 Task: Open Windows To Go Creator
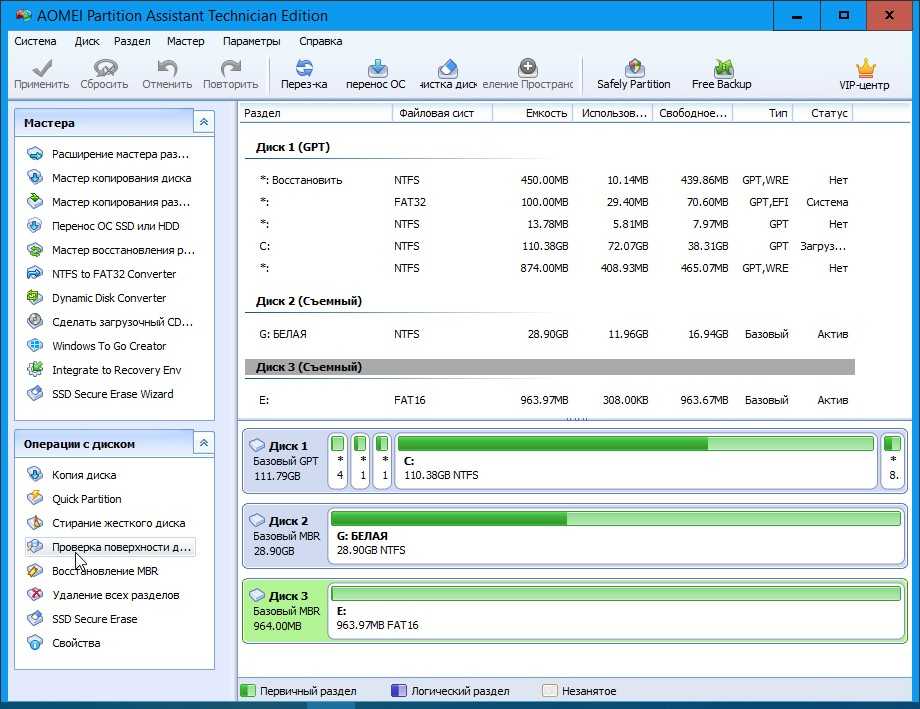109,346
